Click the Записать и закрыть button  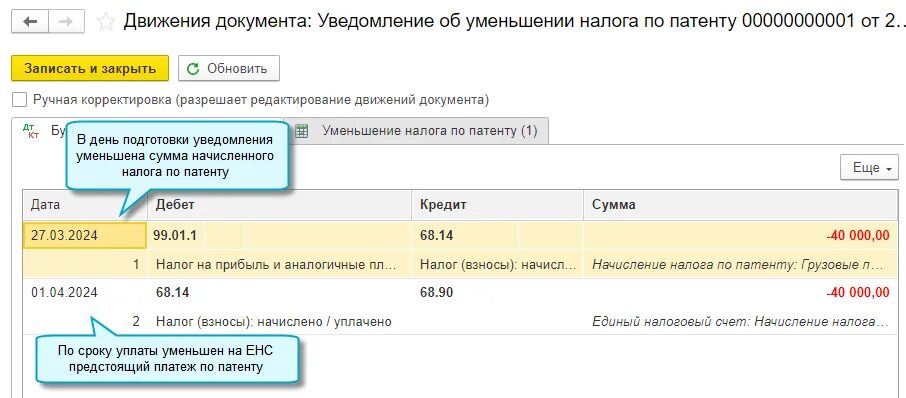[x=90, y=69]
